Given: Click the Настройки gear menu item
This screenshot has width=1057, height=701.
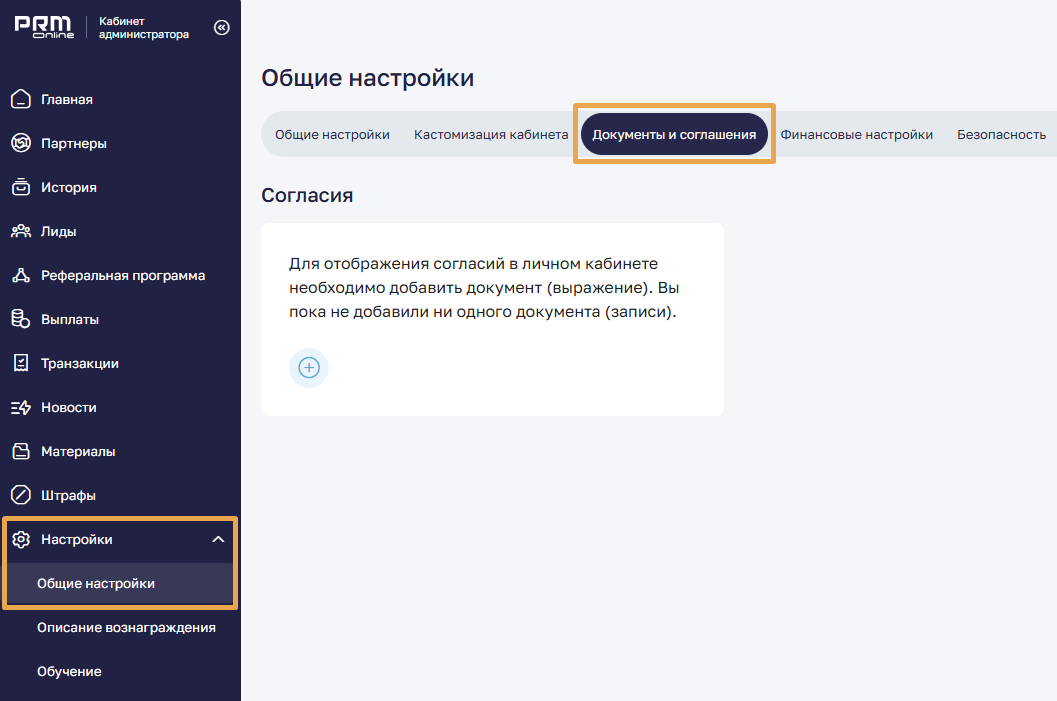Looking at the screenshot, I should (x=77, y=540).
